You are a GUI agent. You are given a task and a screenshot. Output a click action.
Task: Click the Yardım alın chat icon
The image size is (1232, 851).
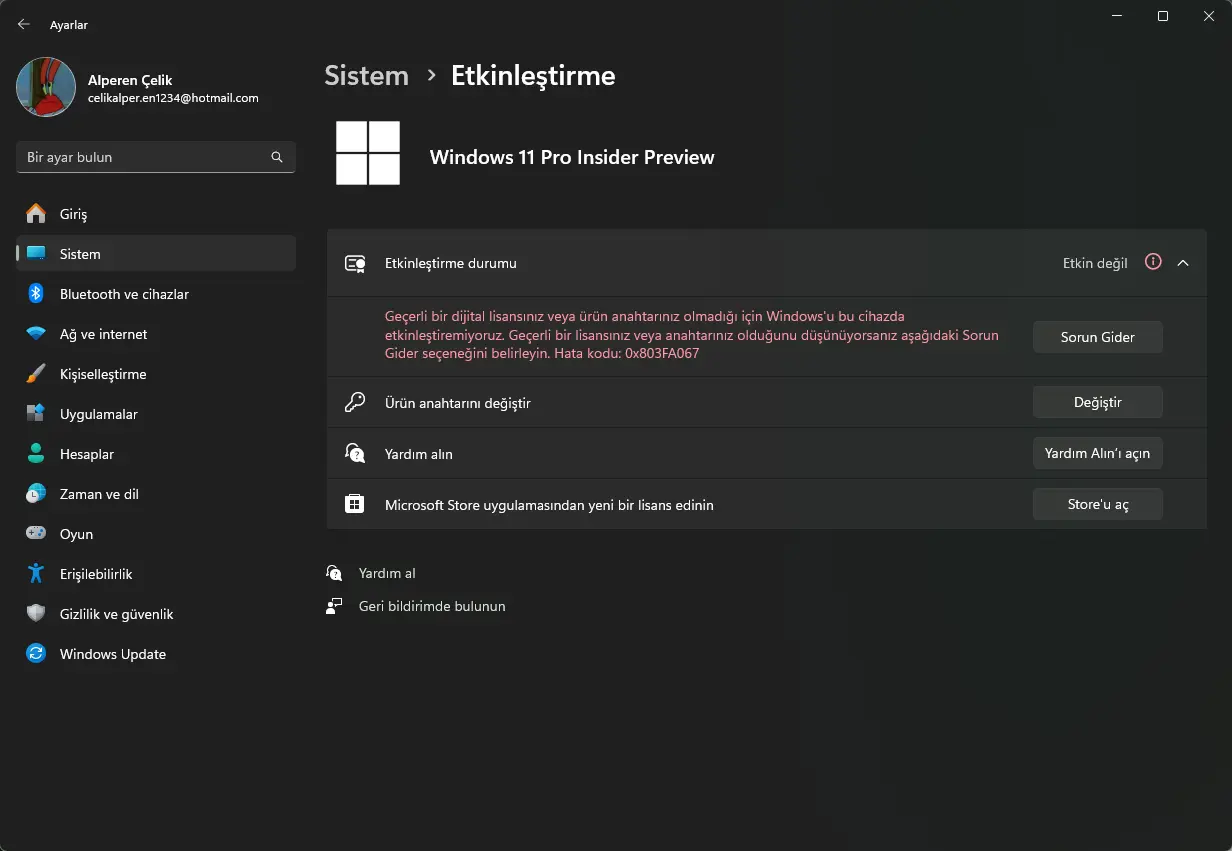pyautogui.click(x=355, y=453)
